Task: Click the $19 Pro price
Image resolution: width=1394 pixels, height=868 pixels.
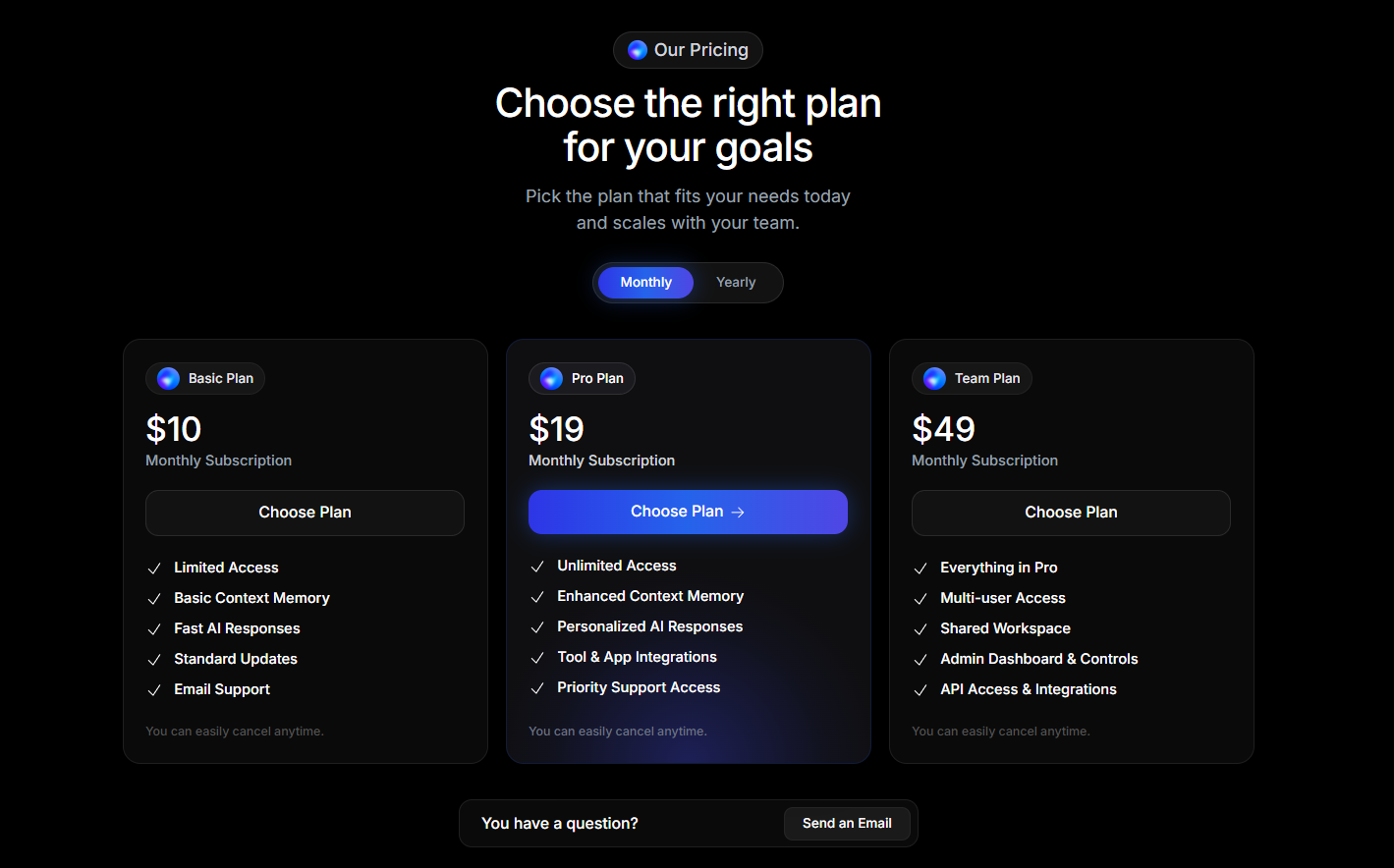Action: click(556, 429)
